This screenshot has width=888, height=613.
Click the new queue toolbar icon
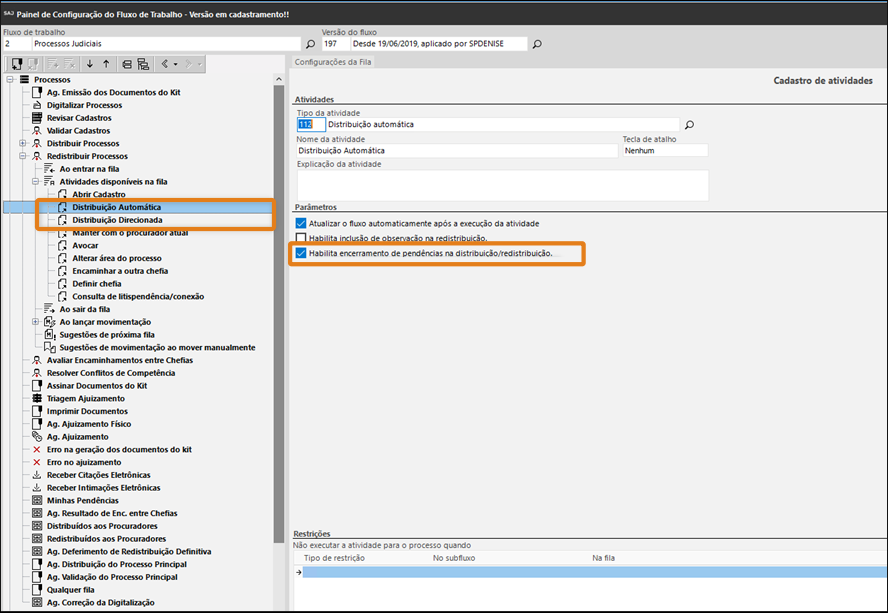(x=17, y=64)
